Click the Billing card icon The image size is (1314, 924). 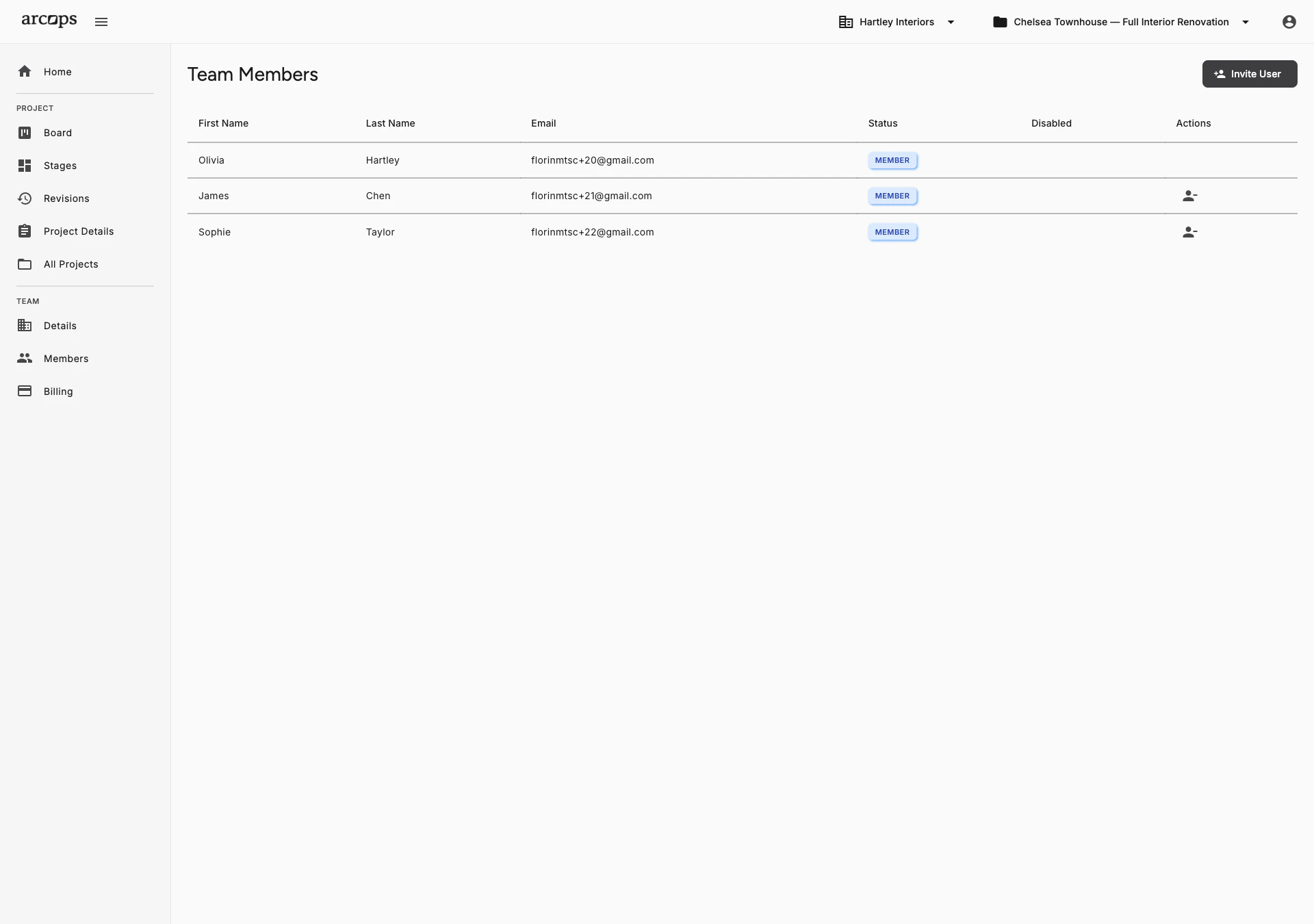click(25, 391)
